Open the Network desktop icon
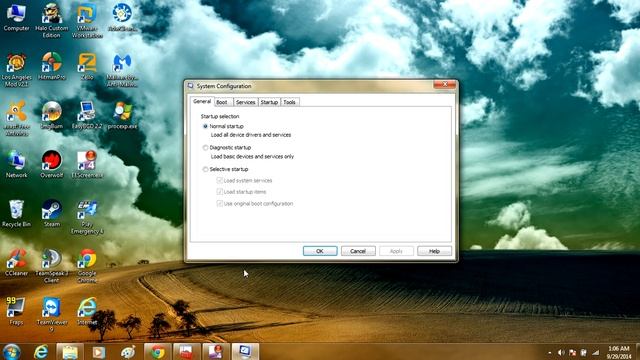The width and height of the screenshot is (640, 360). coord(16,164)
